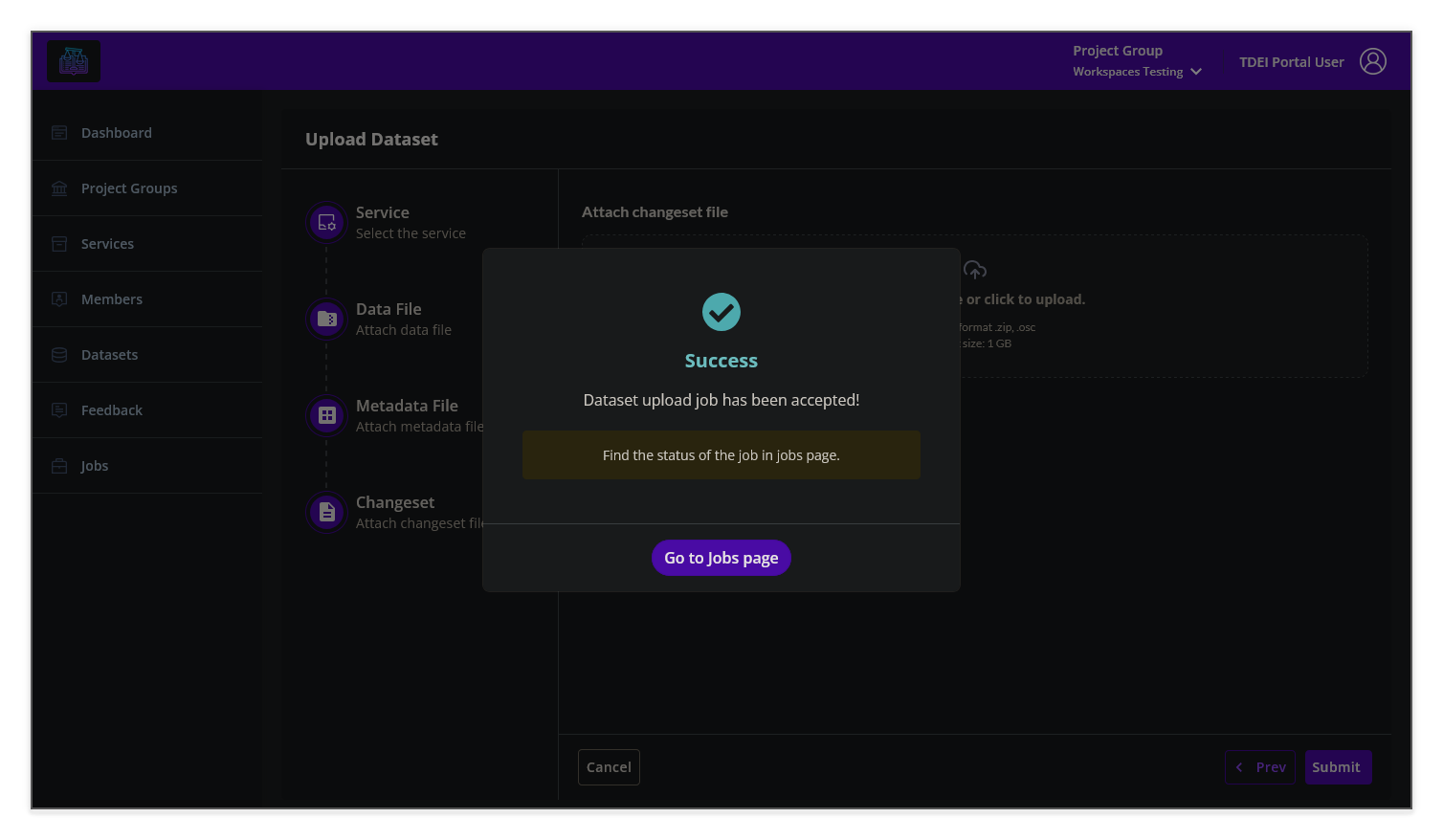This screenshot has width=1443, height=840.
Task: Open the TDEI Portal User account menu
Action: (1373, 60)
